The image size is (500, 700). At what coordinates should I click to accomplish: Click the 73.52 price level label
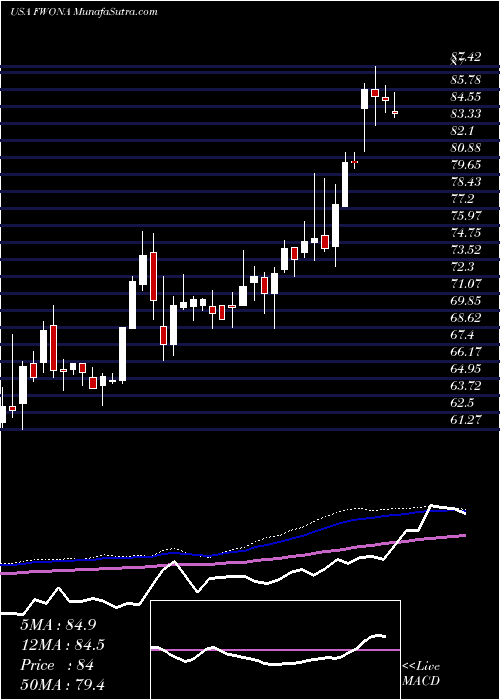tap(466, 250)
